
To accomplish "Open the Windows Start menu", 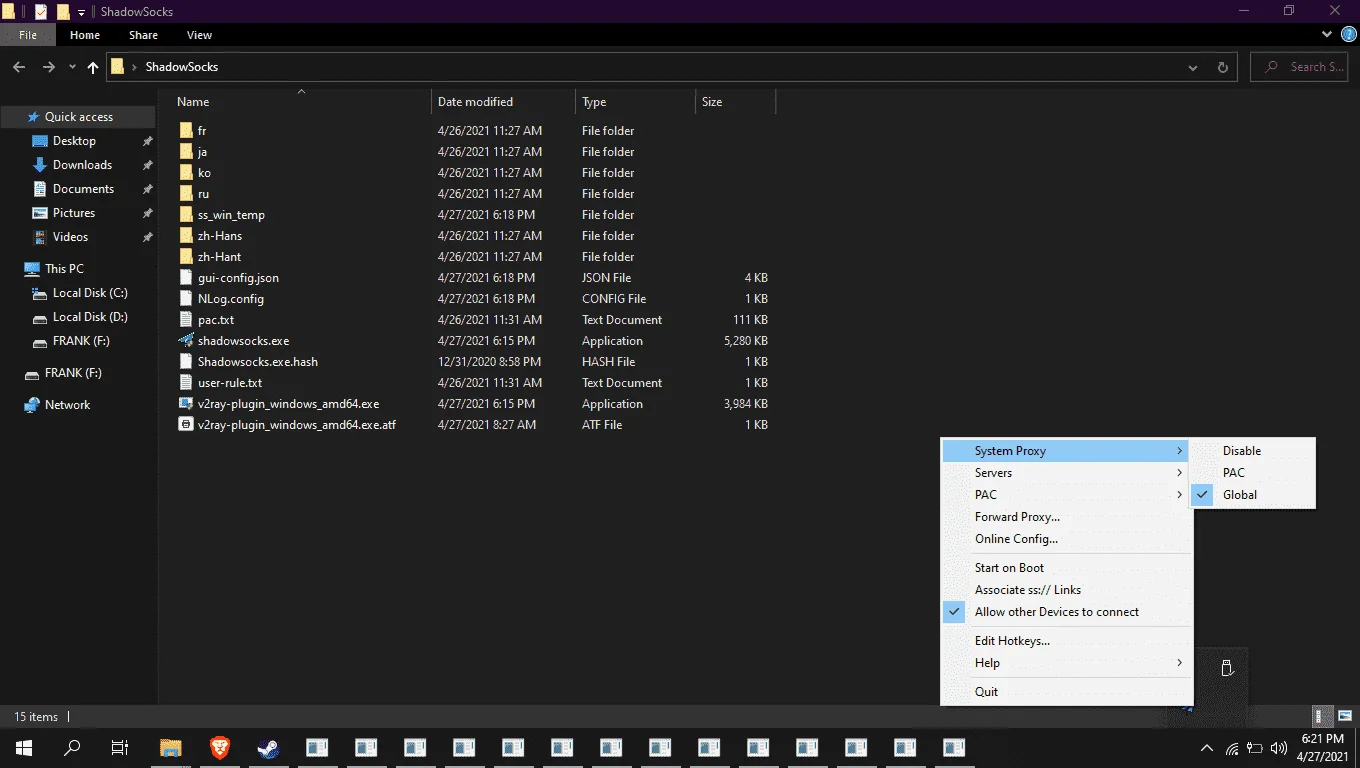I will [24, 748].
